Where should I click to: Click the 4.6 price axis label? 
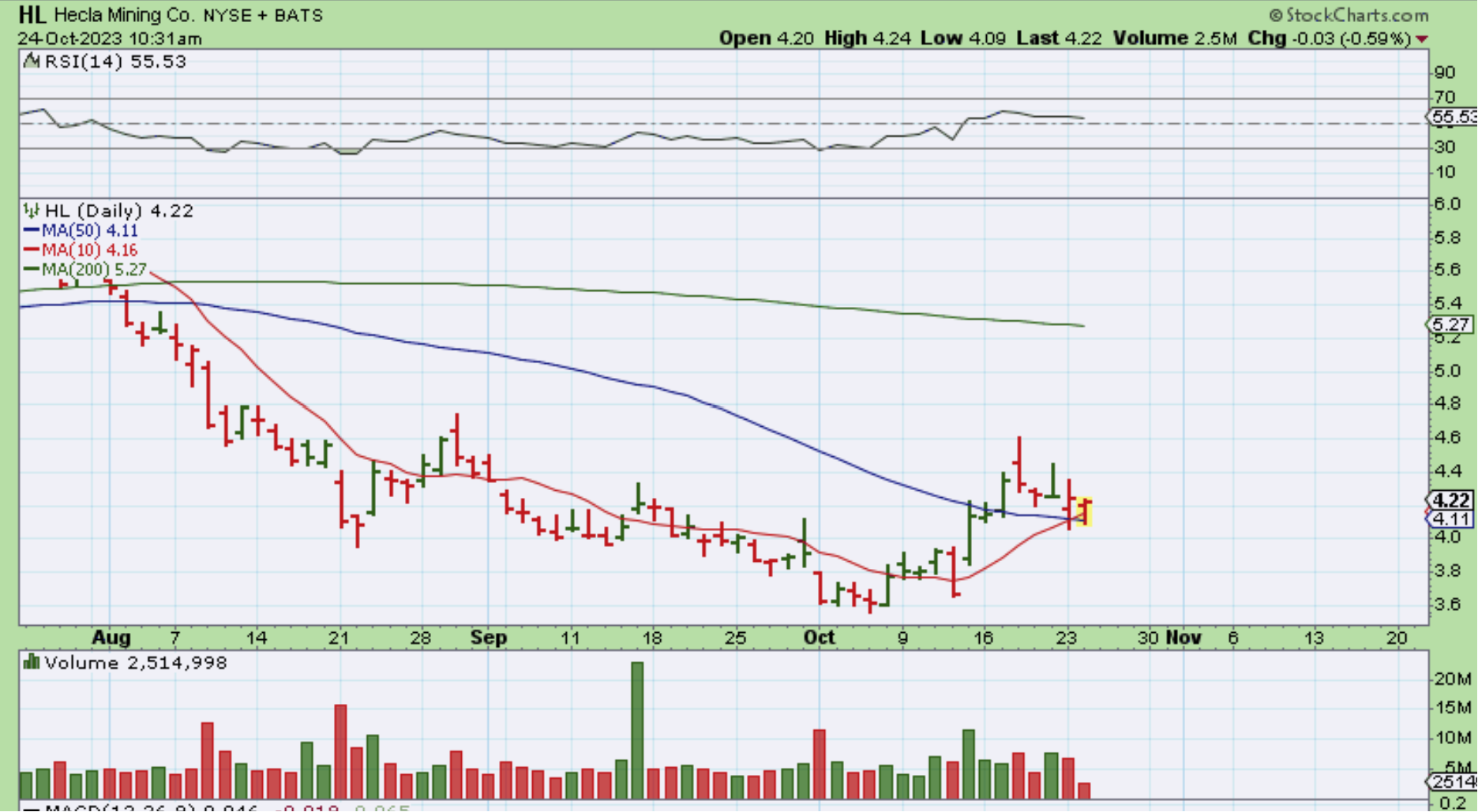pos(1447,437)
